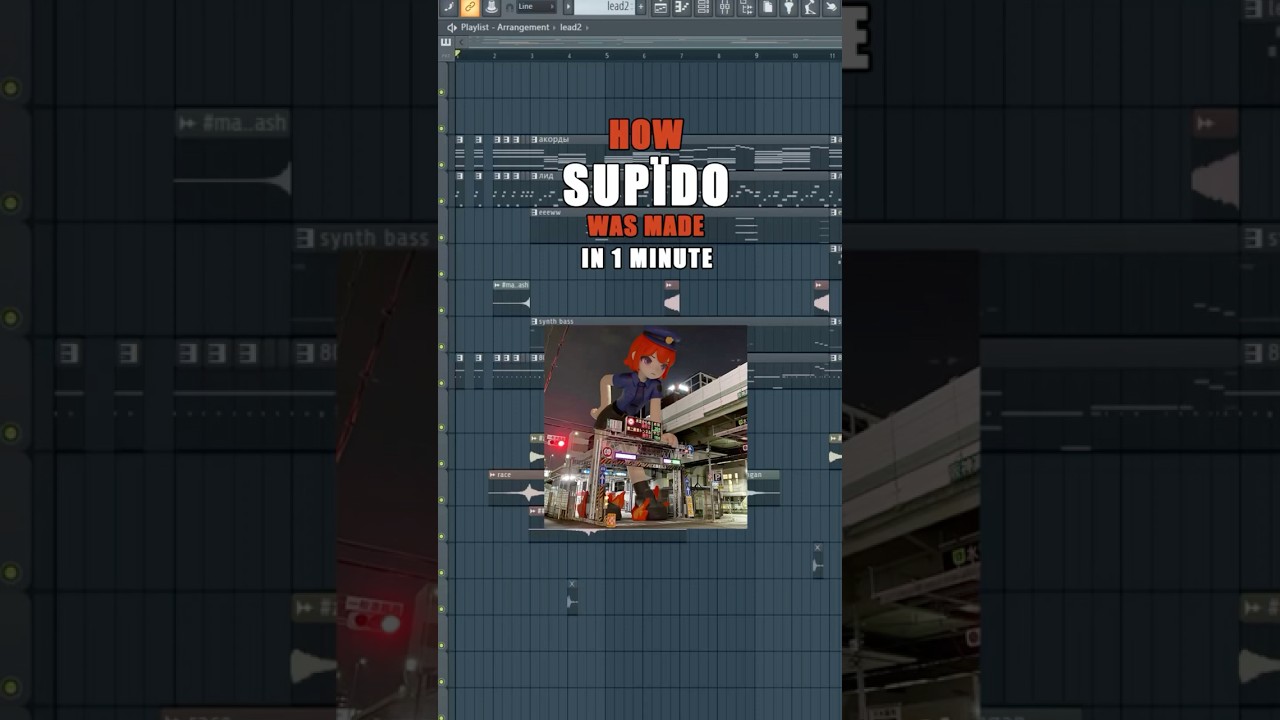Select the stamp tool icon

(491, 7)
